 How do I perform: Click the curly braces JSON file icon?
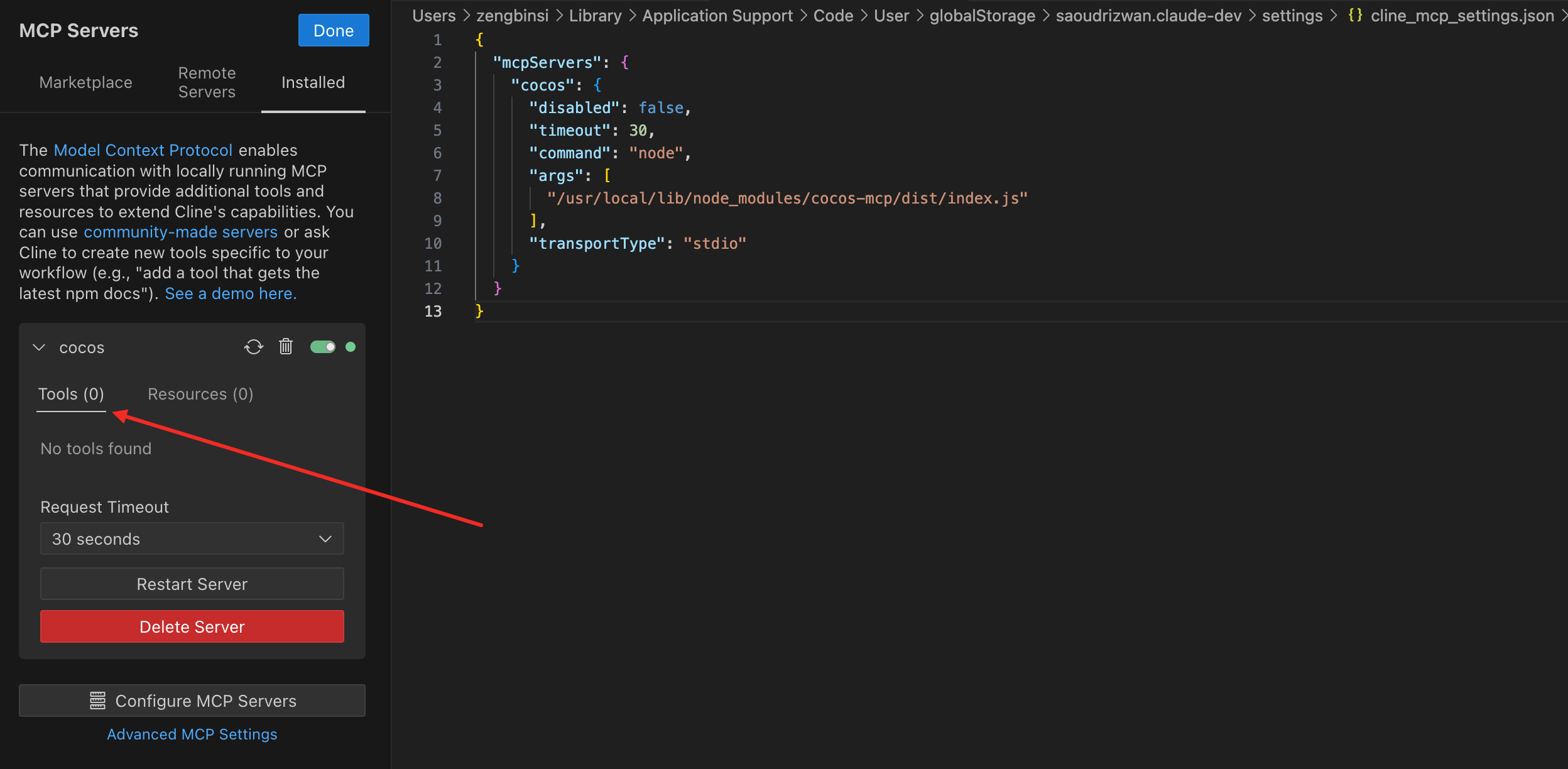1355,15
